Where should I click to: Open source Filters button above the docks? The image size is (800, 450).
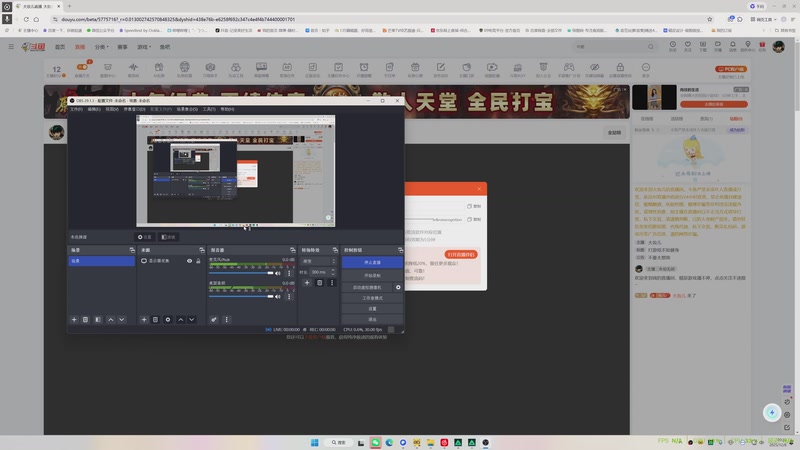coord(168,237)
